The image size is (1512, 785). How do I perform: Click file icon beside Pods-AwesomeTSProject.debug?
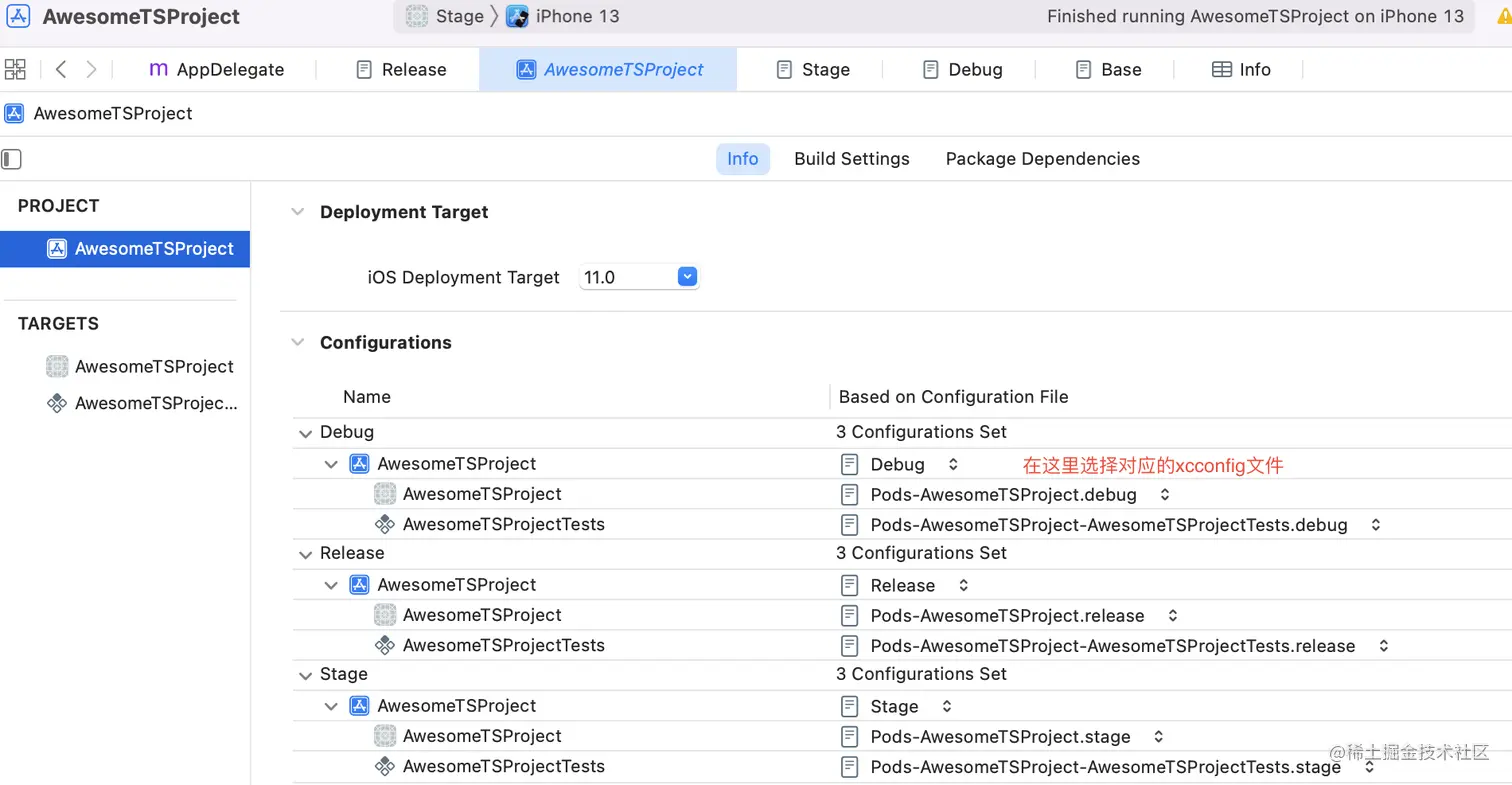pyautogui.click(x=850, y=494)
